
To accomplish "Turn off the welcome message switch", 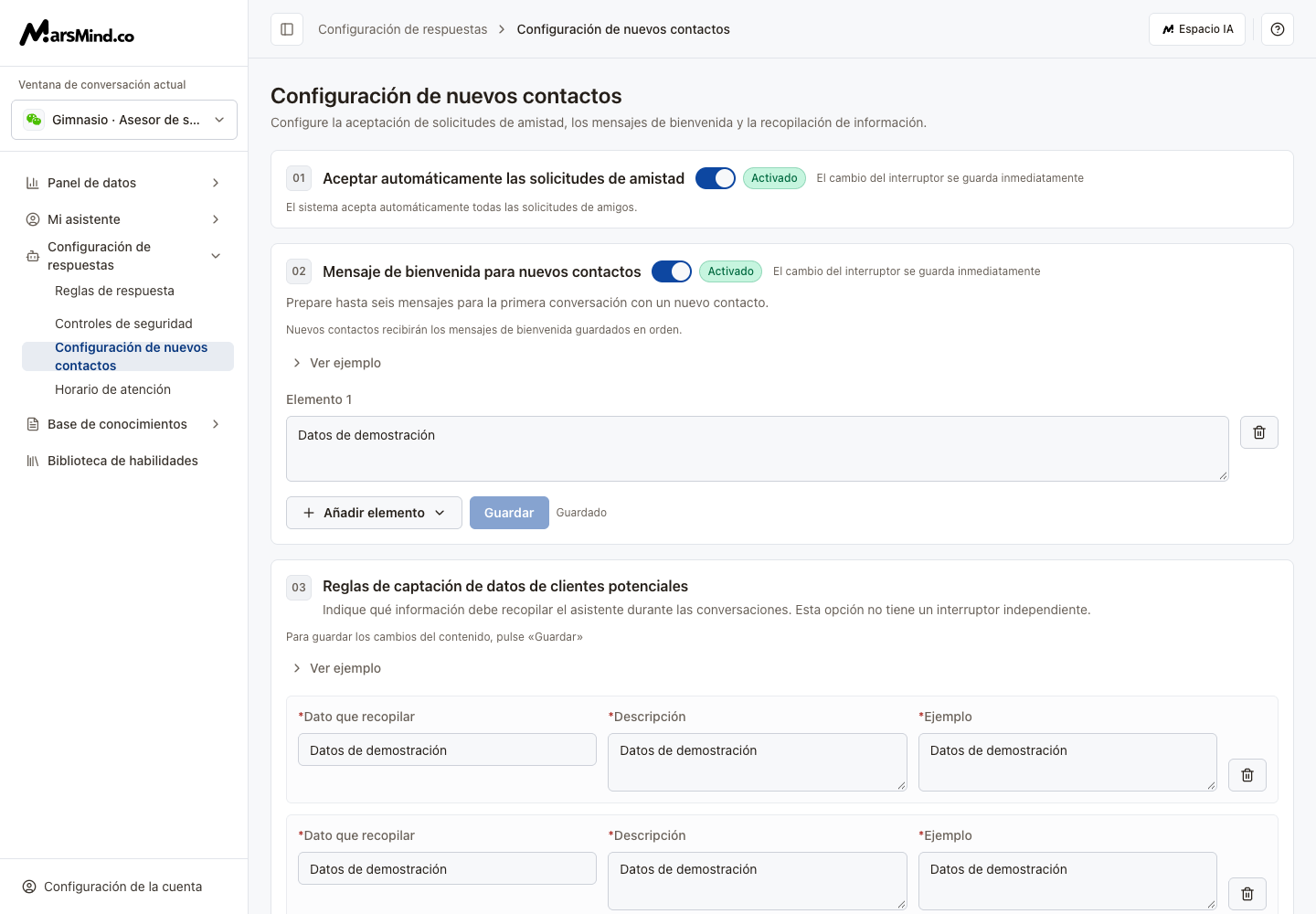I will click(x=672, y=271).
